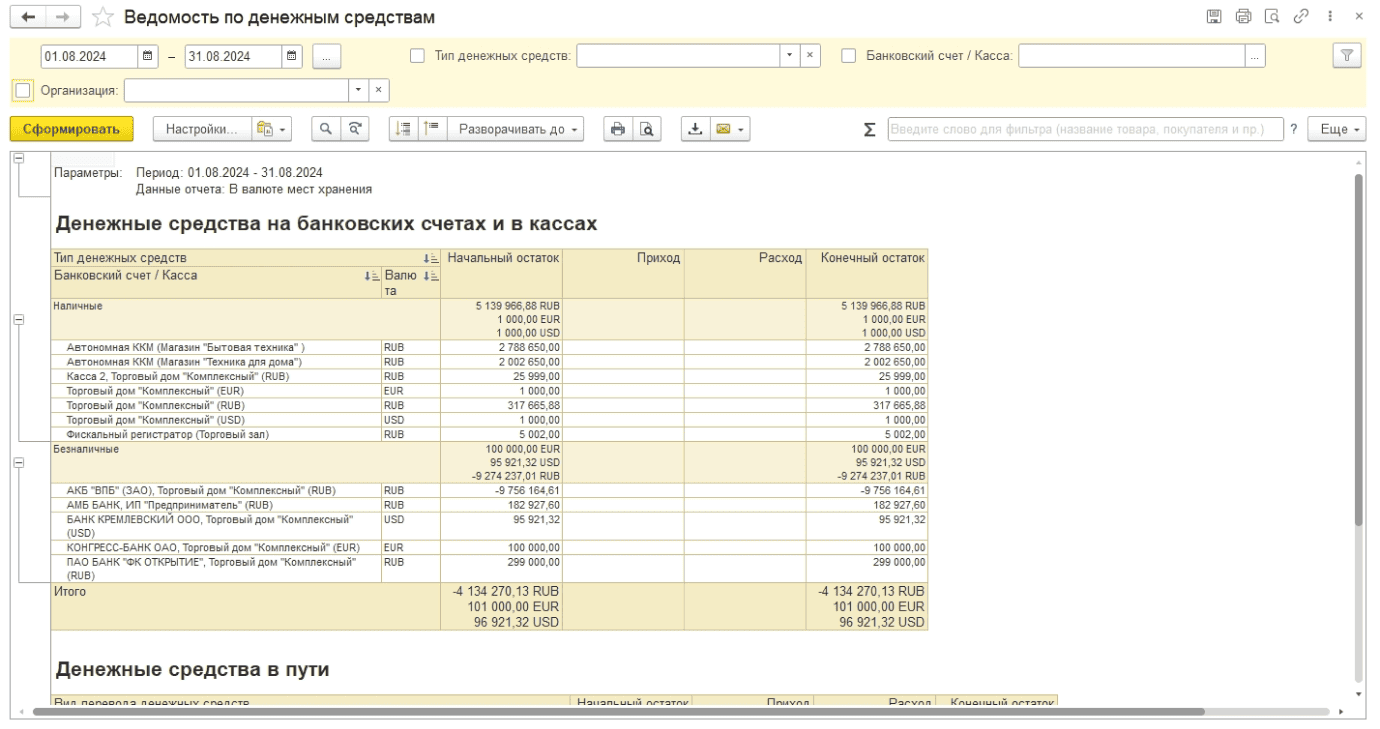Click the magnifier search icon
Screen dimensions: 1380x729
click(326, 129)
